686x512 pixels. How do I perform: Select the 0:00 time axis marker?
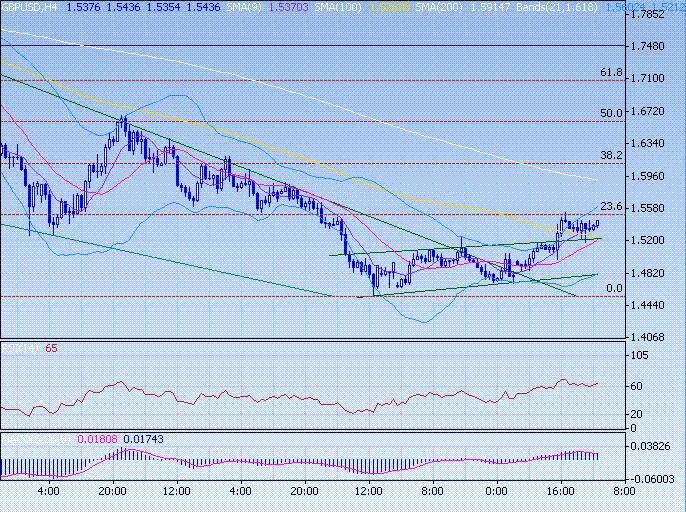click(496, 491)
